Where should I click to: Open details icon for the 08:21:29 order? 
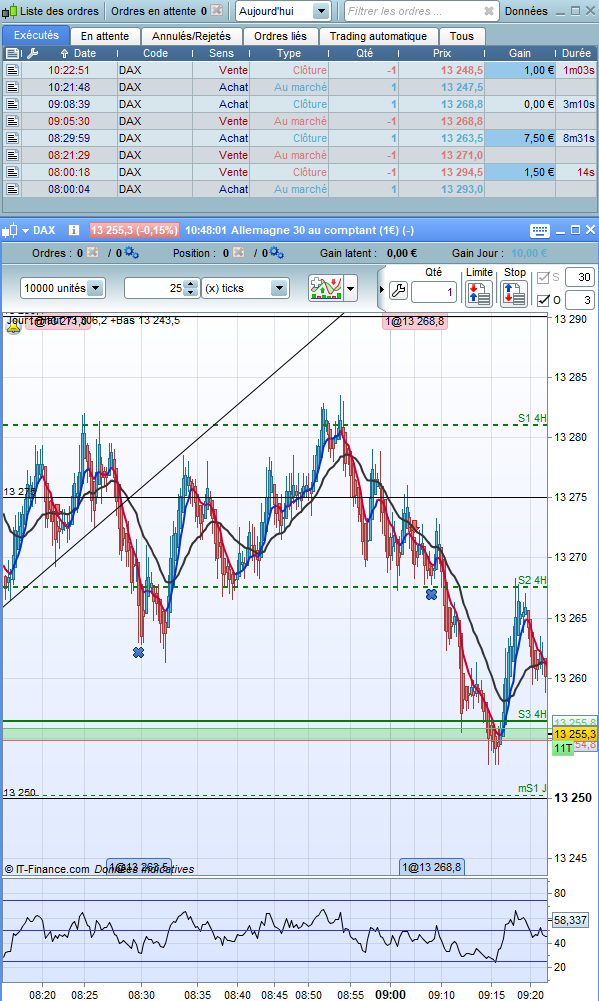(13, 154)
